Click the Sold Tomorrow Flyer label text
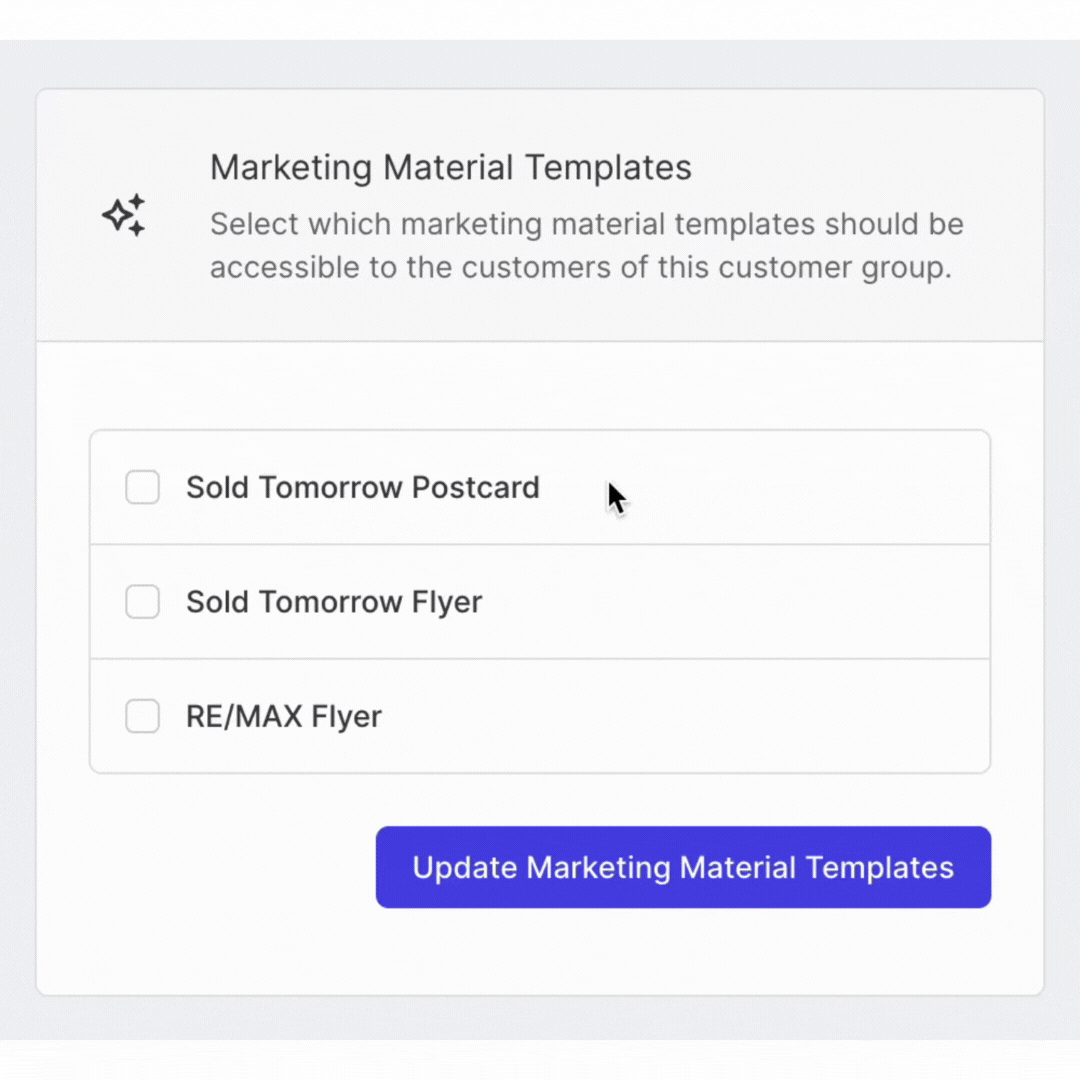 pyautogui.click(x=334, y=603)
